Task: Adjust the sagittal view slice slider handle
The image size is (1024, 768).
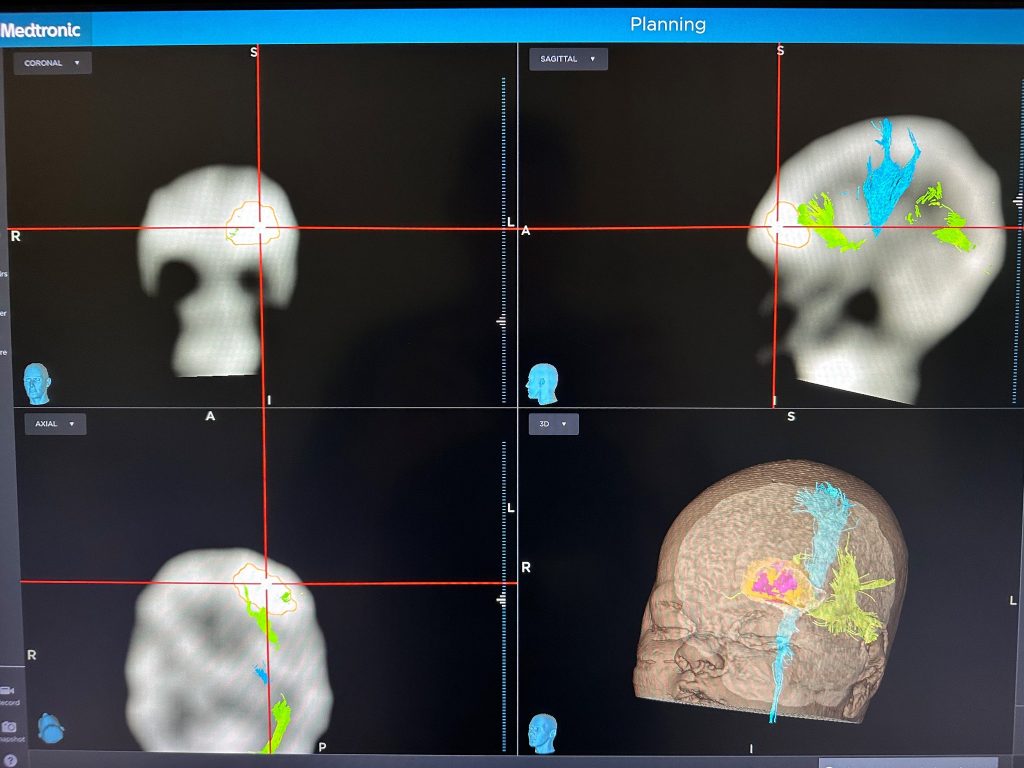Action: (1018, 201)
